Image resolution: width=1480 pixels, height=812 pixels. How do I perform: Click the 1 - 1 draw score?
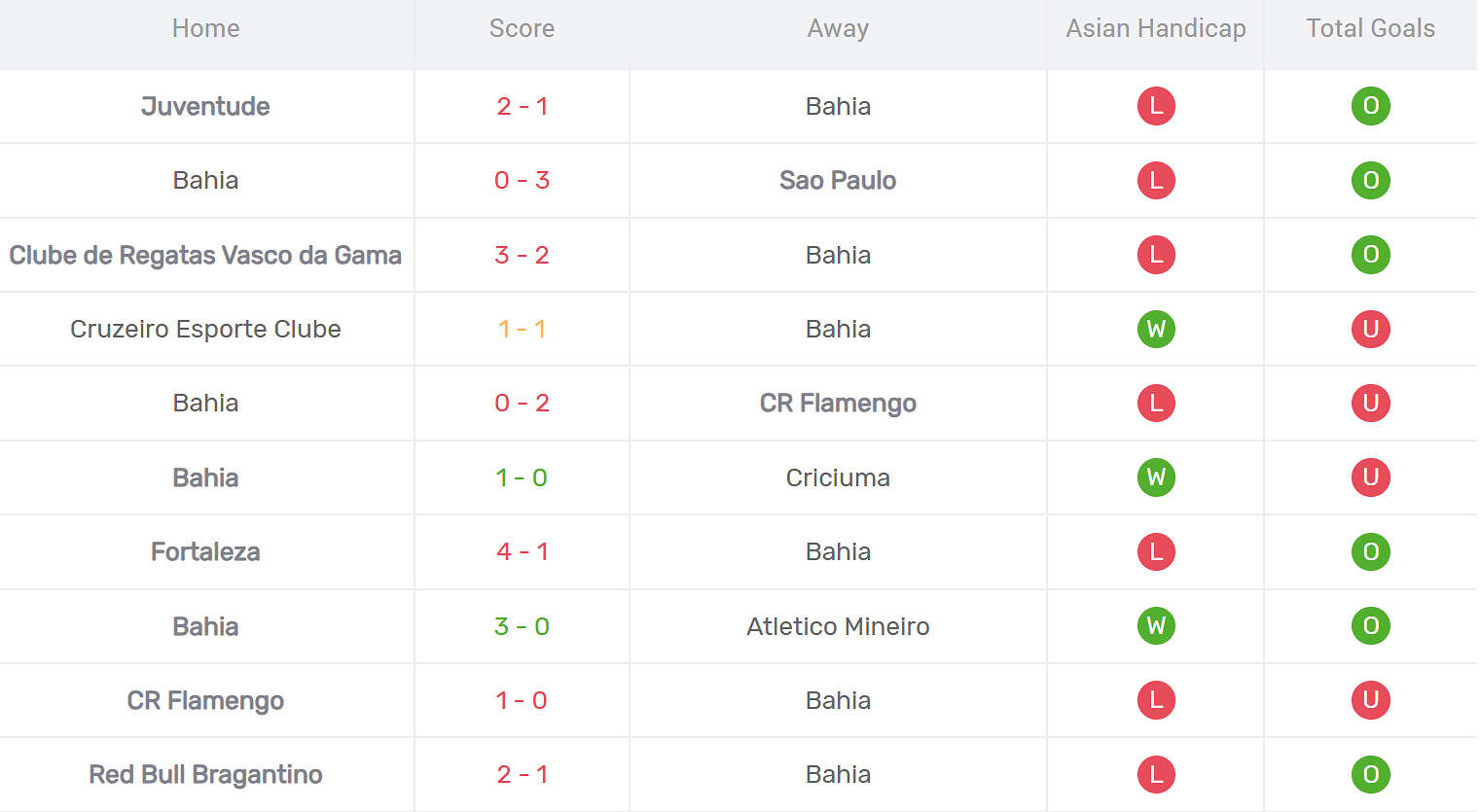coord(522,329)
